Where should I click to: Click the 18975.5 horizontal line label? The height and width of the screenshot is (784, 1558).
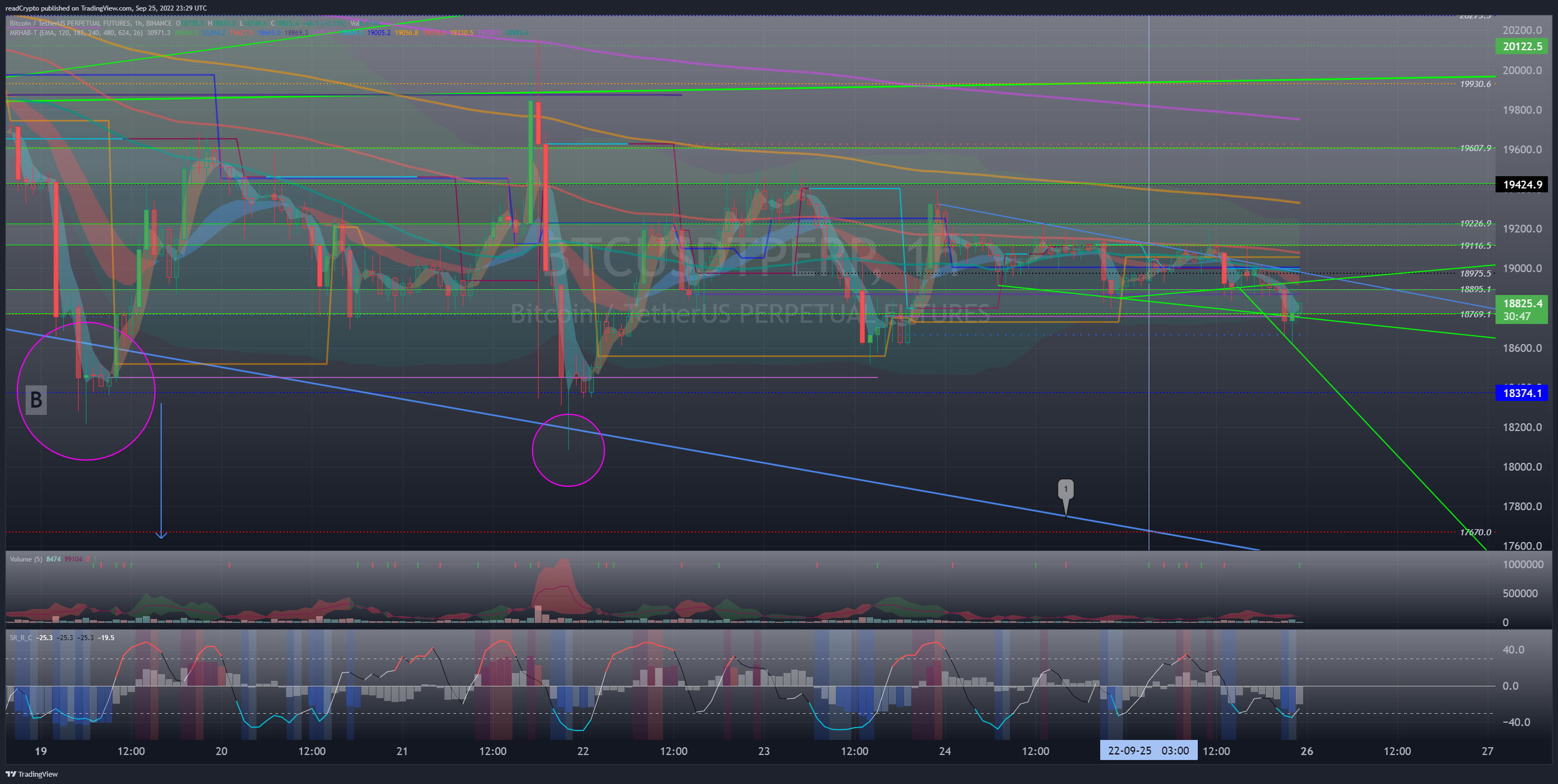tap(1475, 273)
